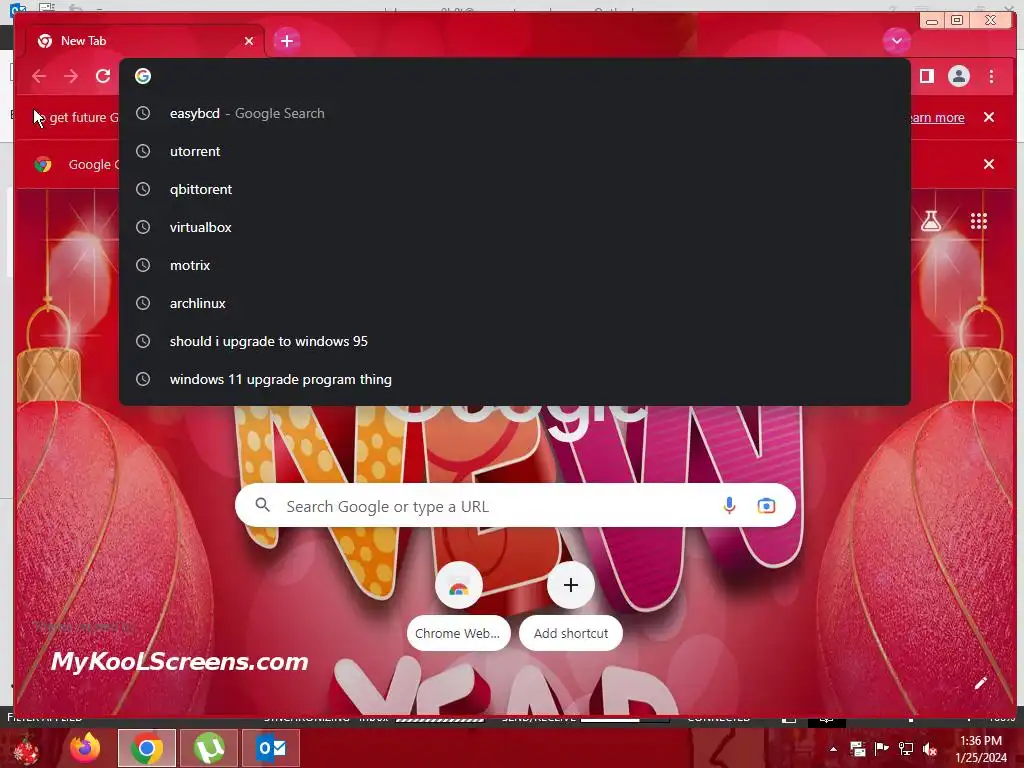This screenshot has height=768, width=1024.
Task: Open Google Lens image search camera icon
Action: coord(766,505)
